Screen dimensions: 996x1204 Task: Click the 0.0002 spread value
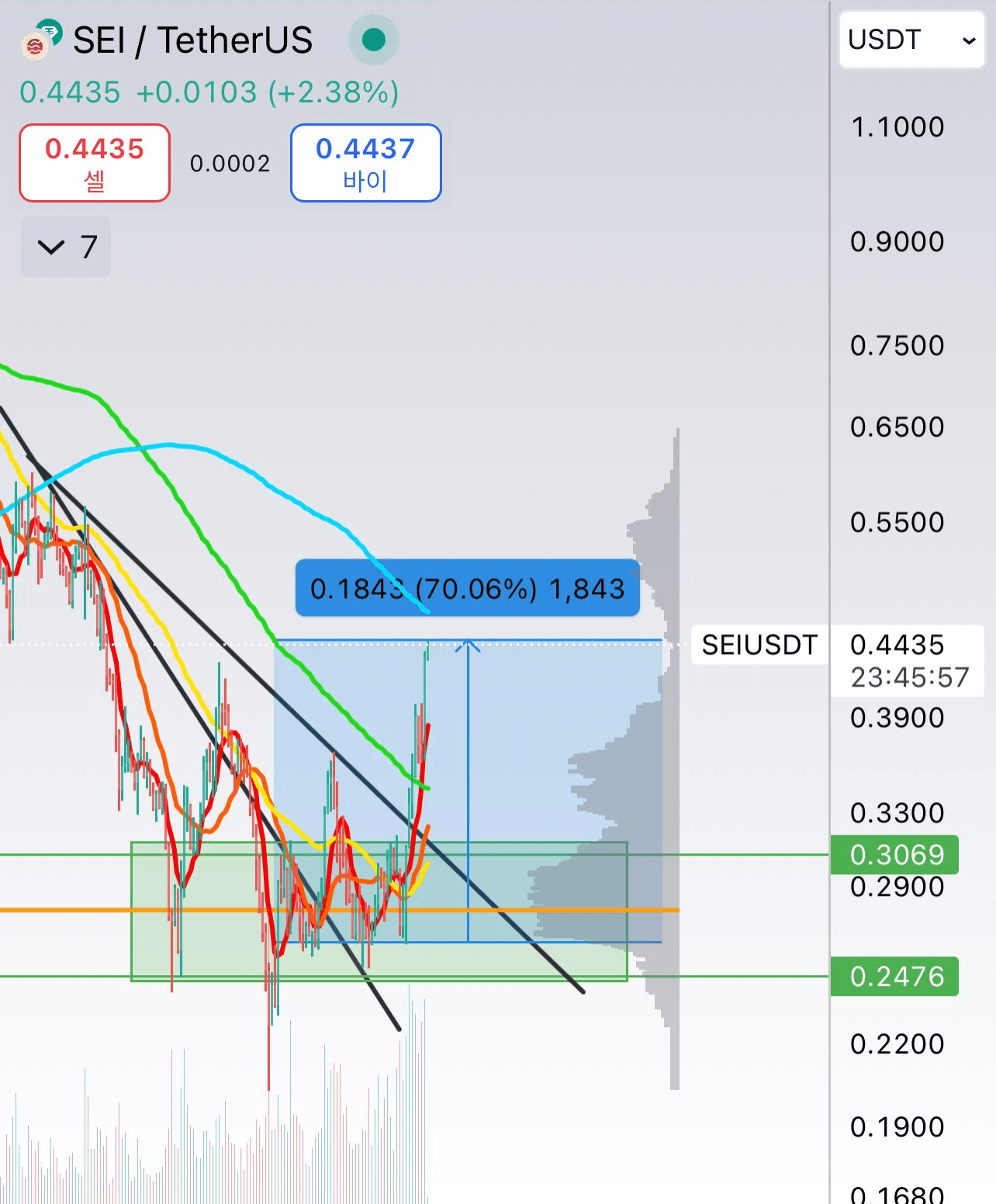pyautogui.click(x=230, y=164)
